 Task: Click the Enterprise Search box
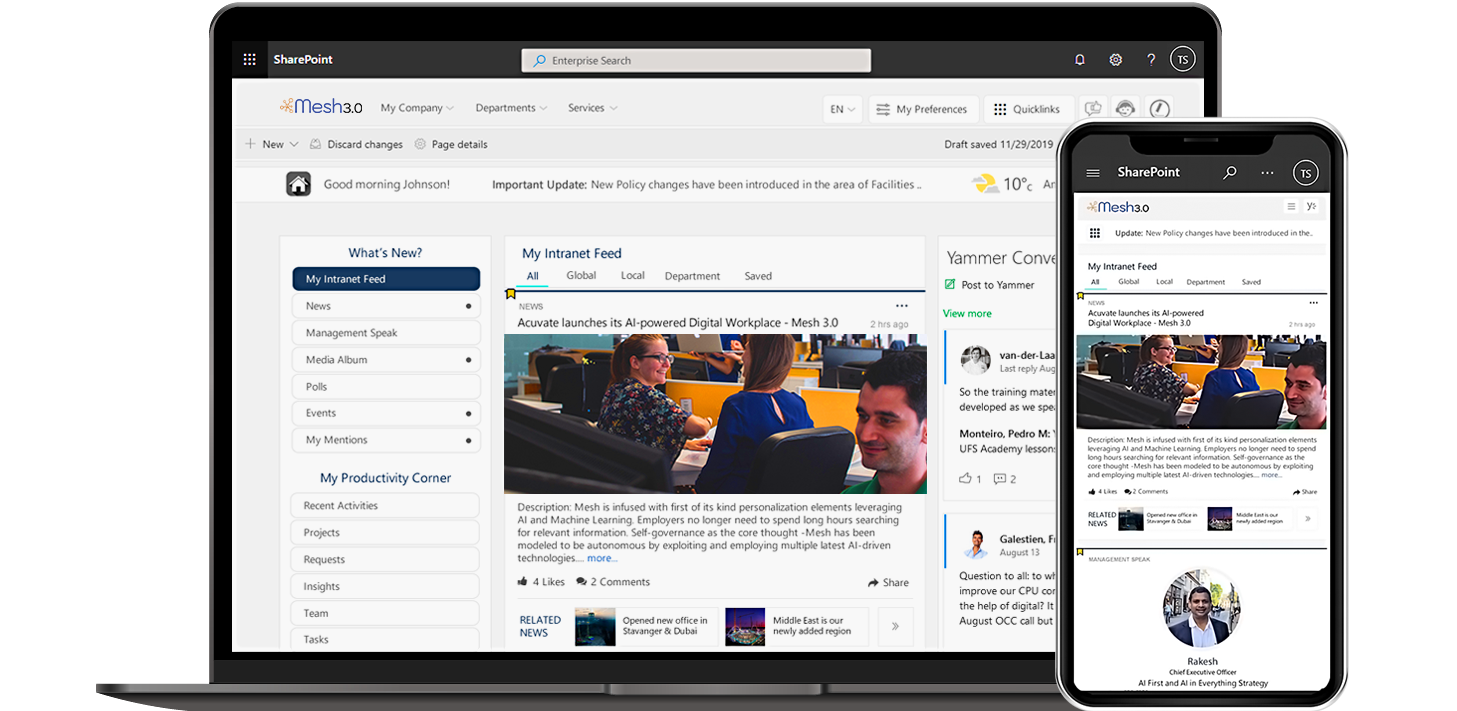696,60
